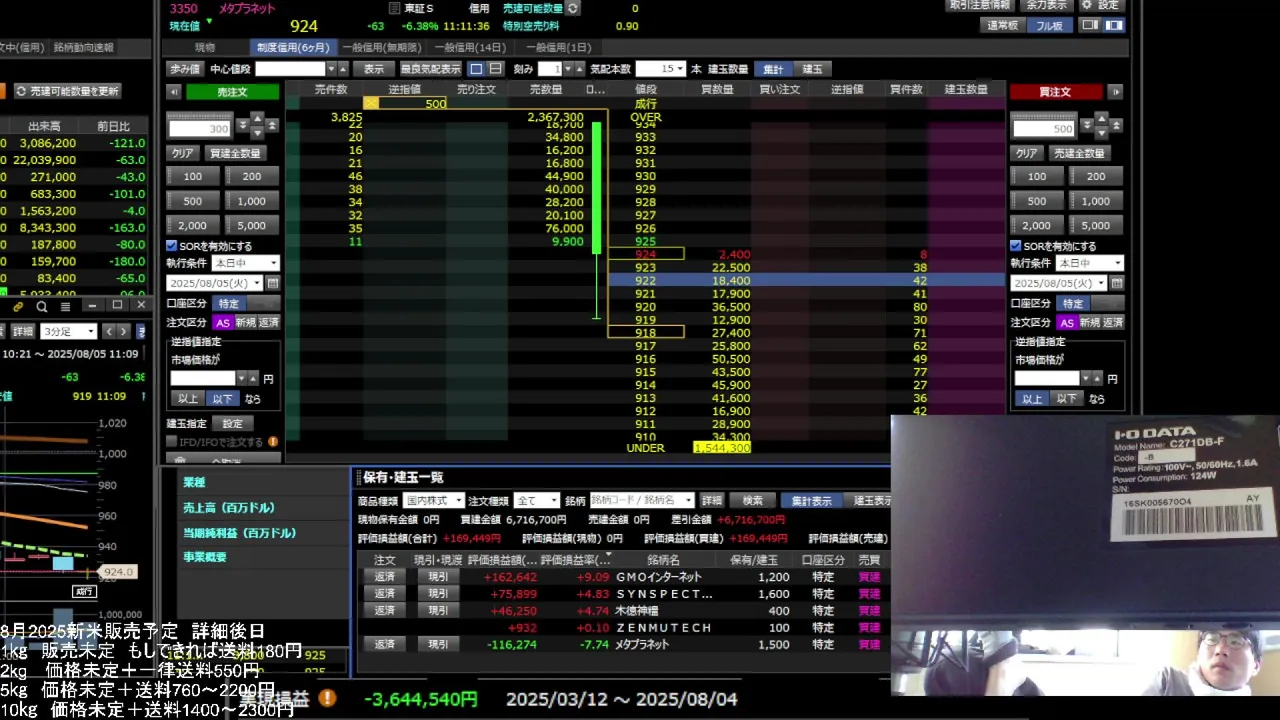Screen dimensions: 1280x720
Task: Open sell-side date 2025/08/05 dropdown
Action: click(x=214, y=283)
